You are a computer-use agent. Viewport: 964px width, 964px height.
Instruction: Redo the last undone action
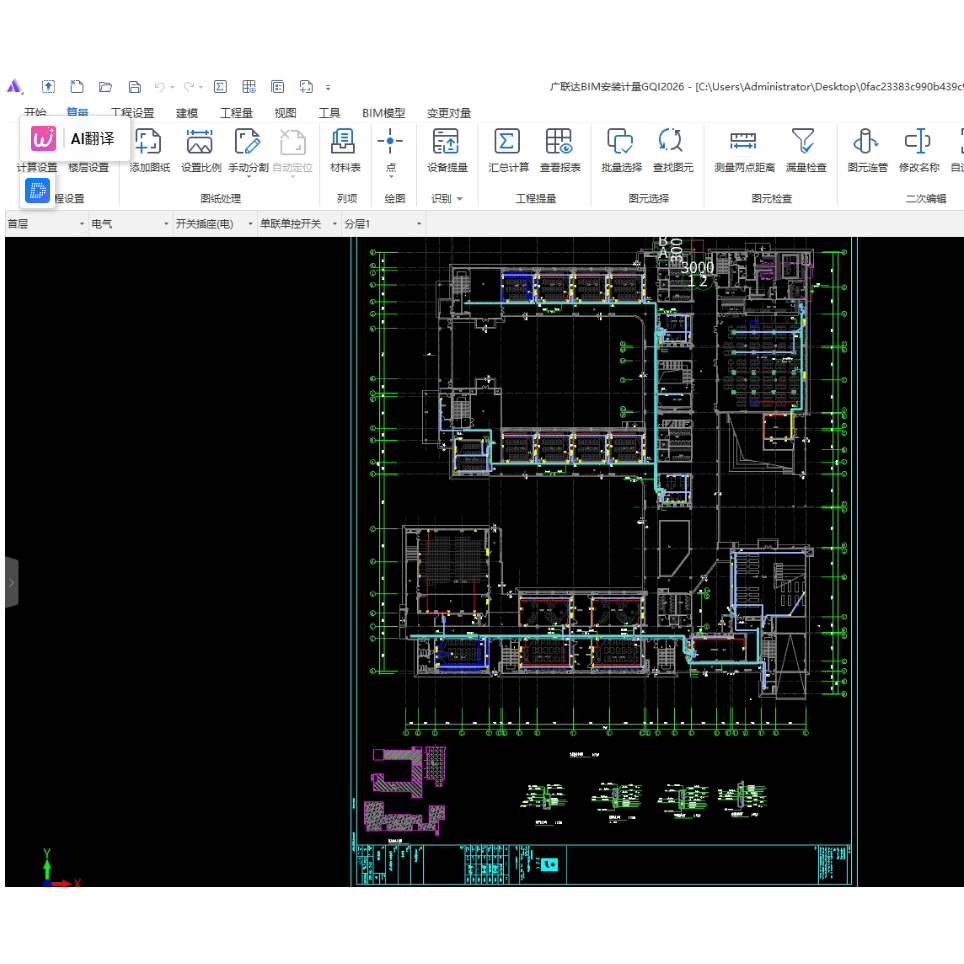pyautogui.click(x=189, y=87)
